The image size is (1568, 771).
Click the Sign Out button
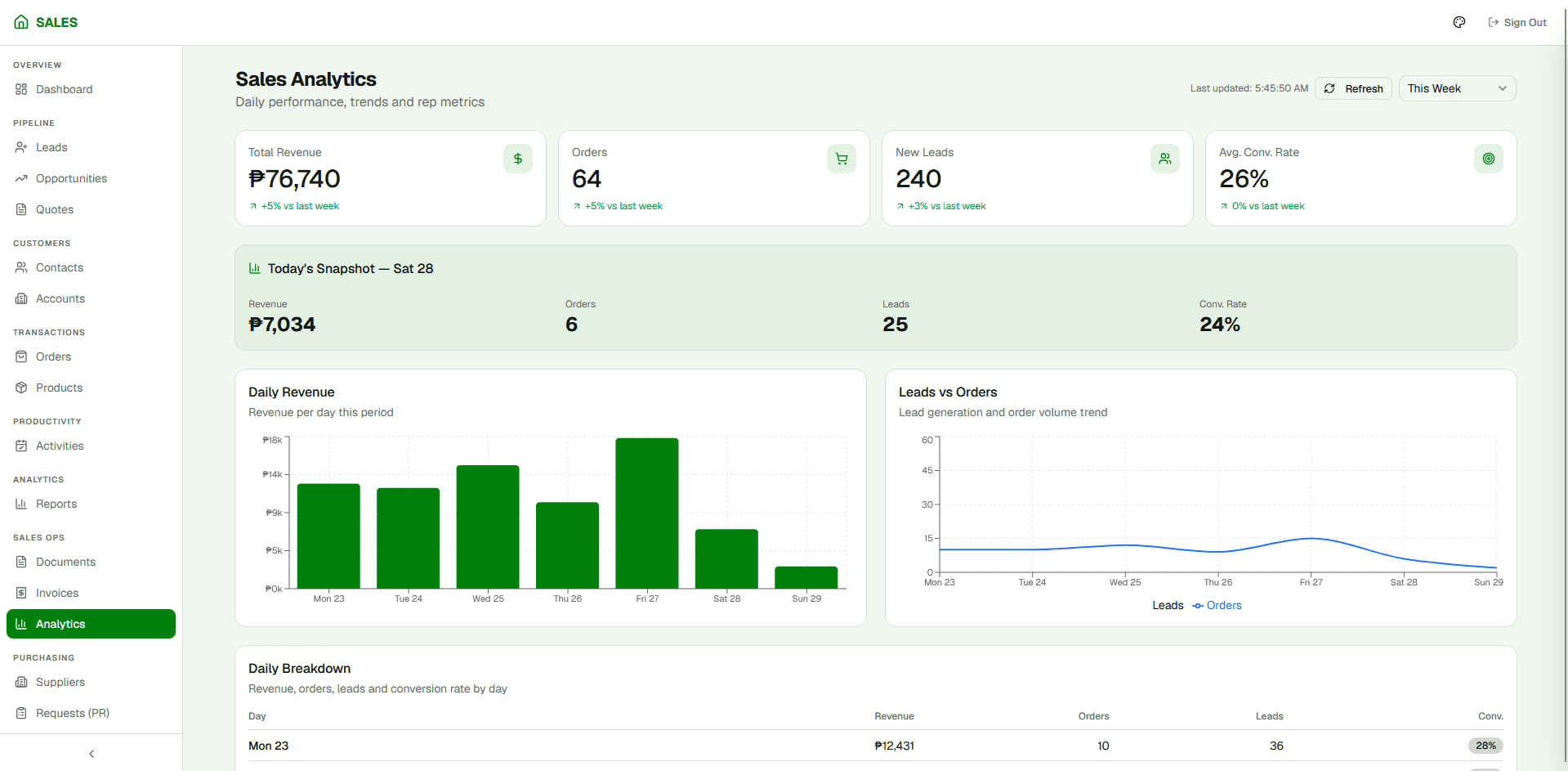1517,22
